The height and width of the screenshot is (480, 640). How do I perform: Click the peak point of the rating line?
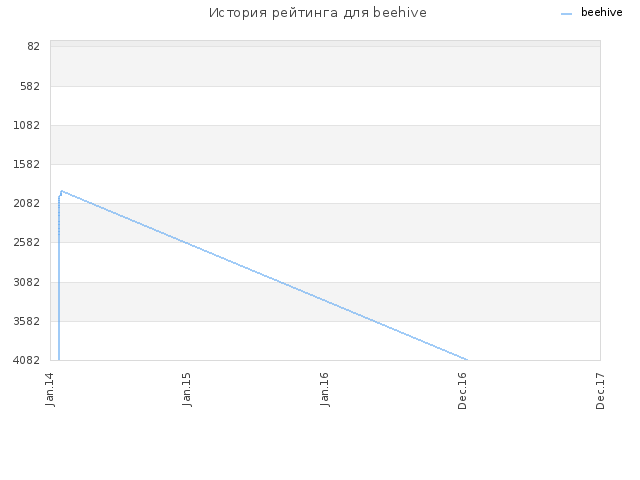pyautogui.click(x=62, y=191)
